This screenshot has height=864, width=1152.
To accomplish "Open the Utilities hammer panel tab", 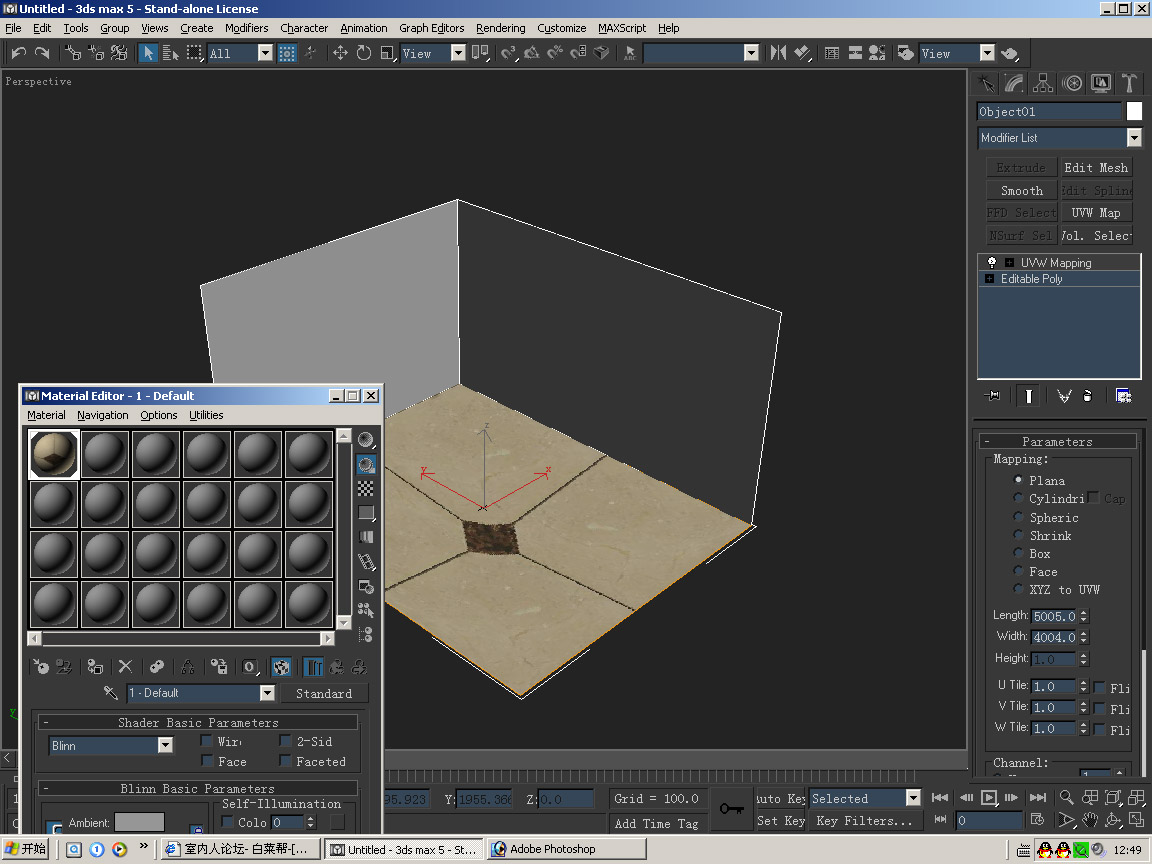I will click(x=1129, y=84).
